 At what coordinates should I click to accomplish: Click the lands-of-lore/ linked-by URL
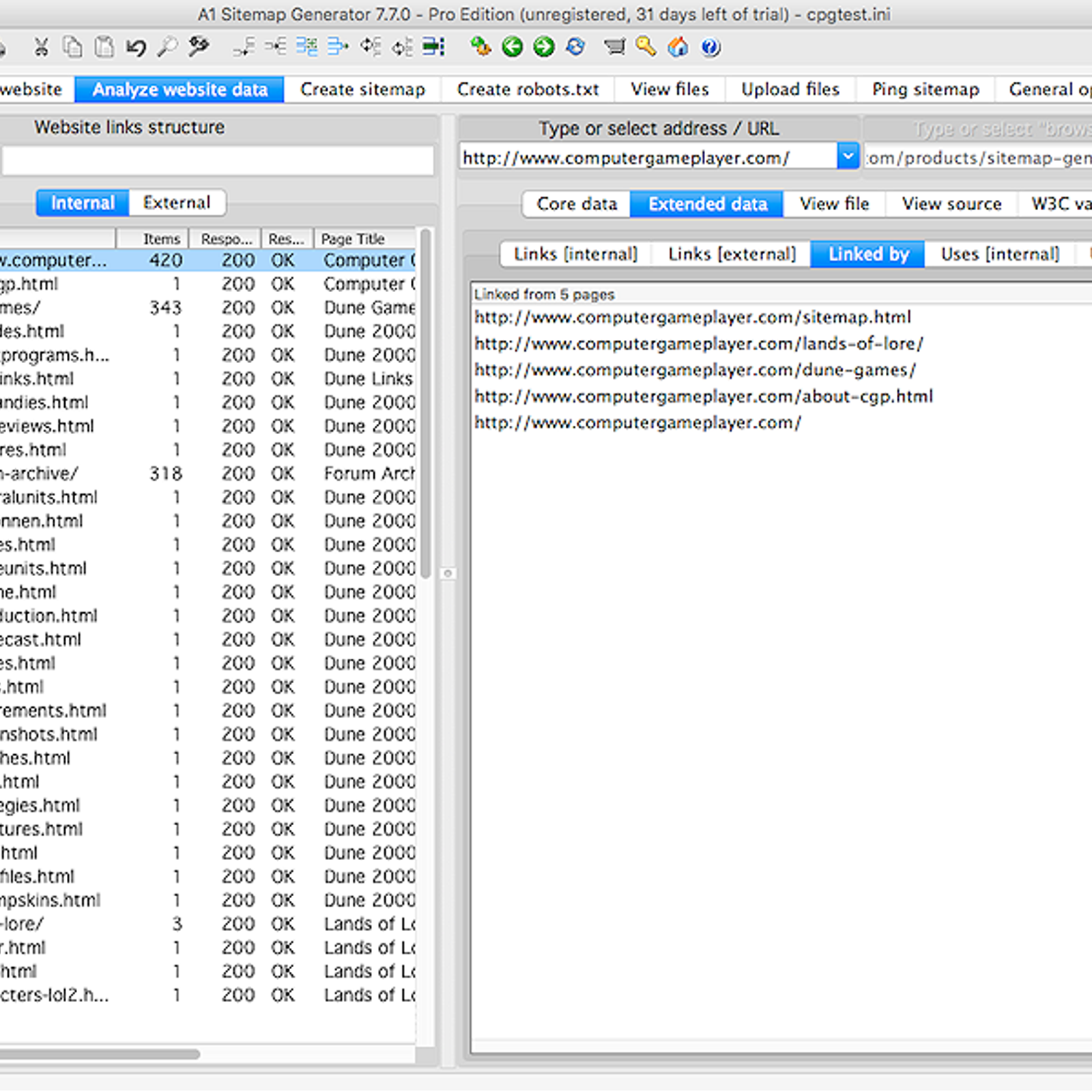point(699,343)
